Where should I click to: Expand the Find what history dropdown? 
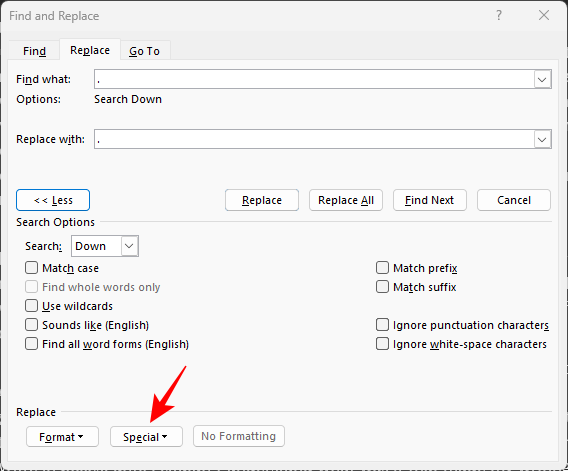coord(542,79)
